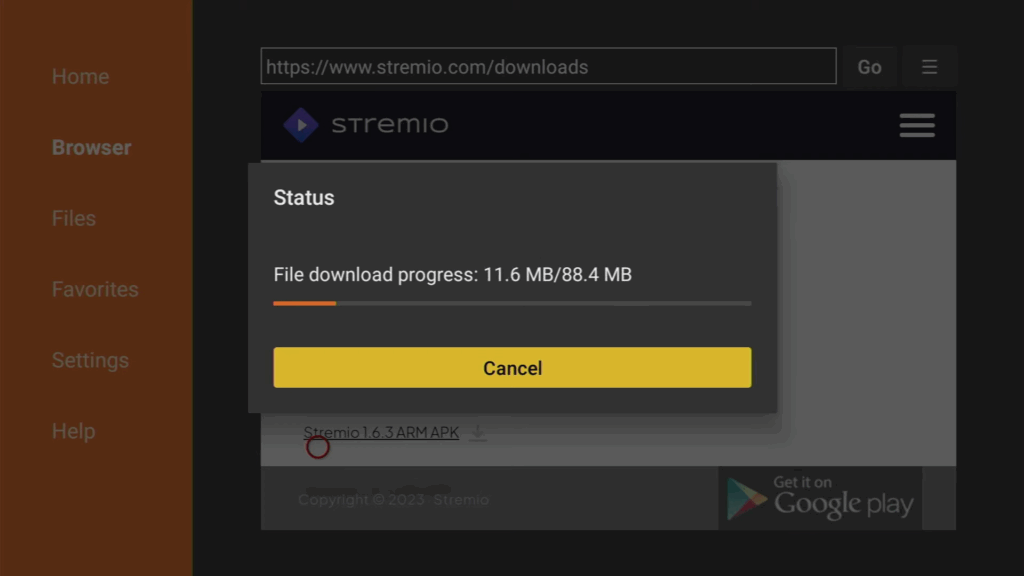
Task: Go to Favorites in the sidebar
Action: (95, 289)
